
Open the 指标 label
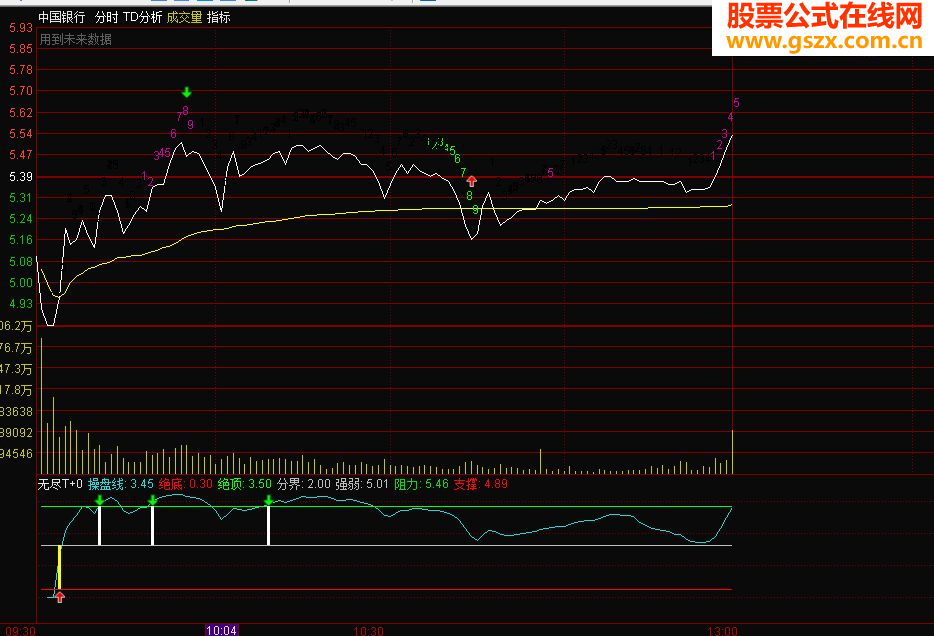(219, 17)
